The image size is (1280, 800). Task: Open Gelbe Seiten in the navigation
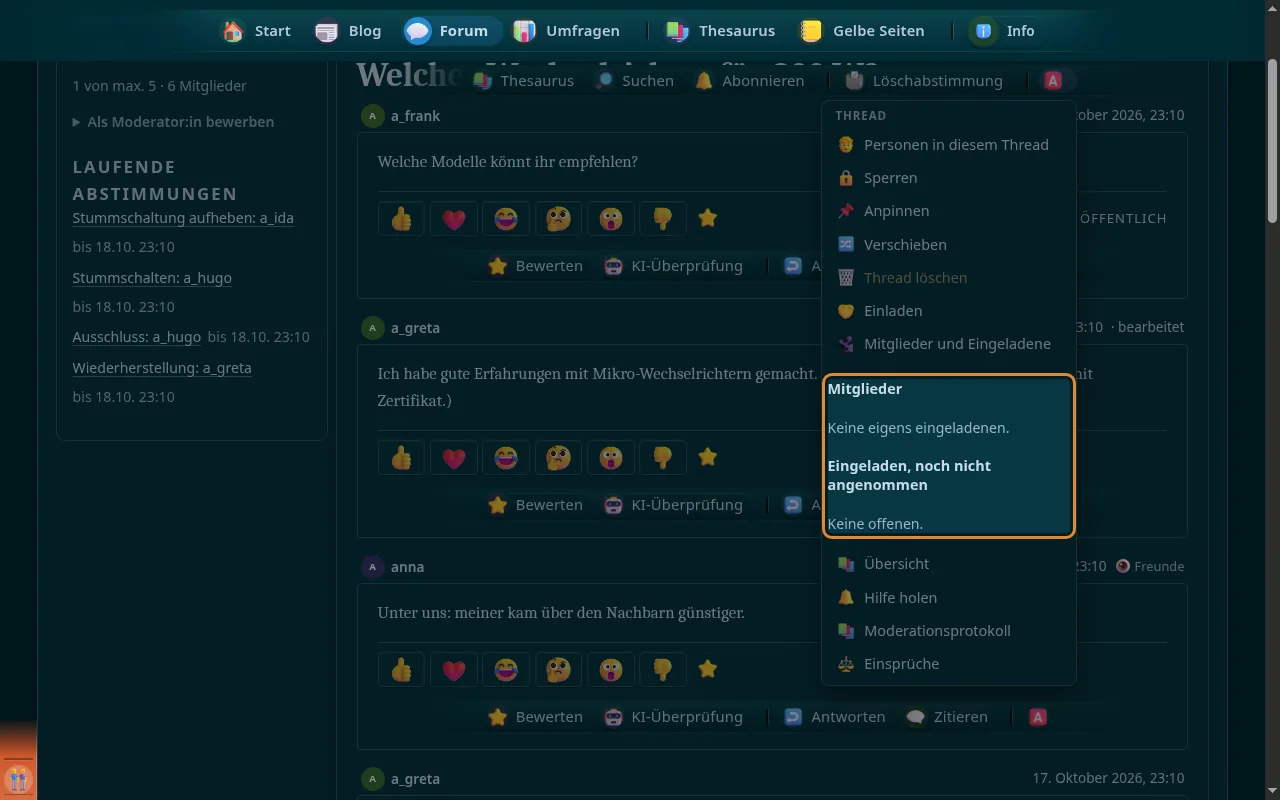[861, 31]
